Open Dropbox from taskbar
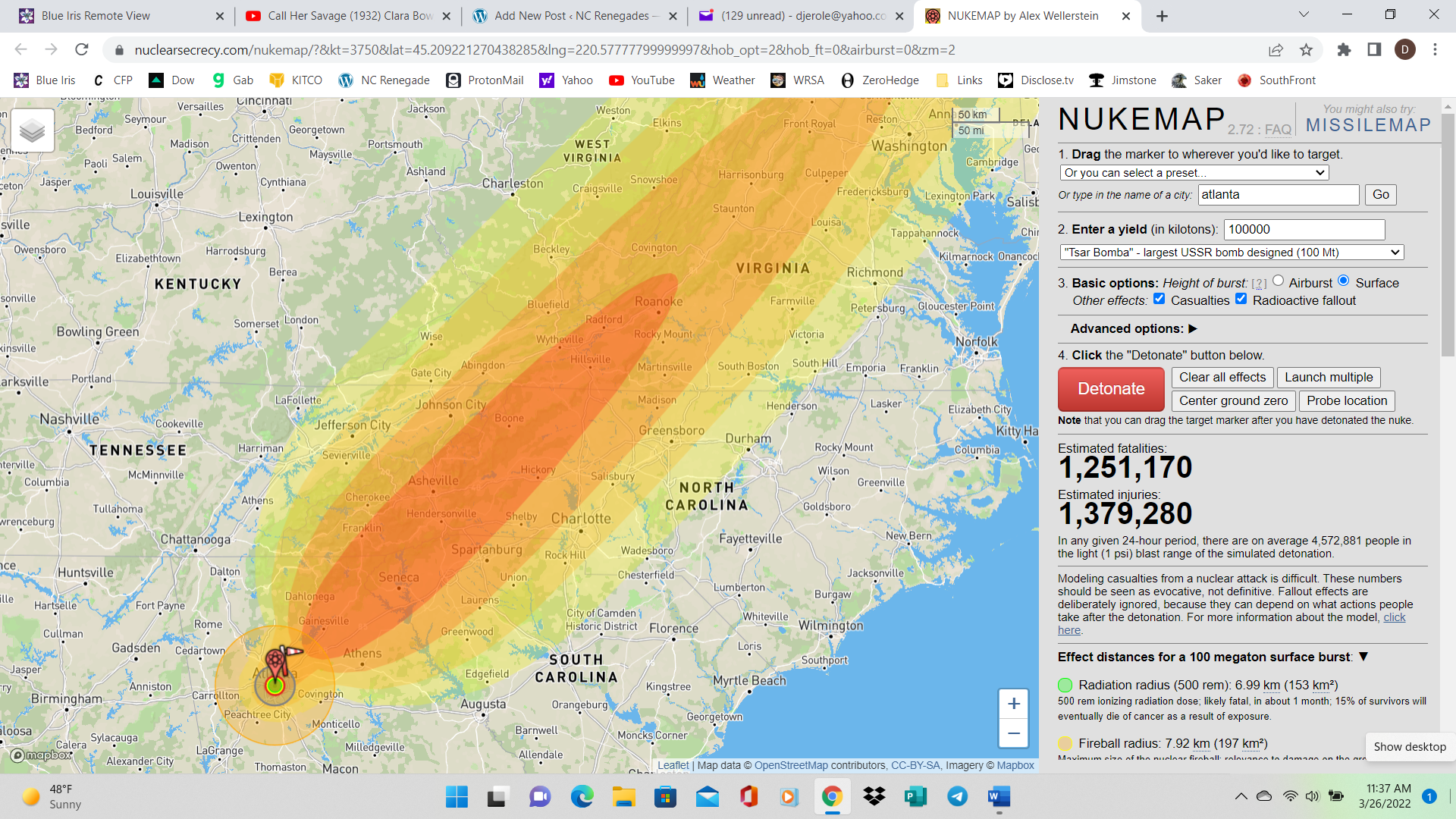Screen dimensions: 1456x819 [874, 796]
